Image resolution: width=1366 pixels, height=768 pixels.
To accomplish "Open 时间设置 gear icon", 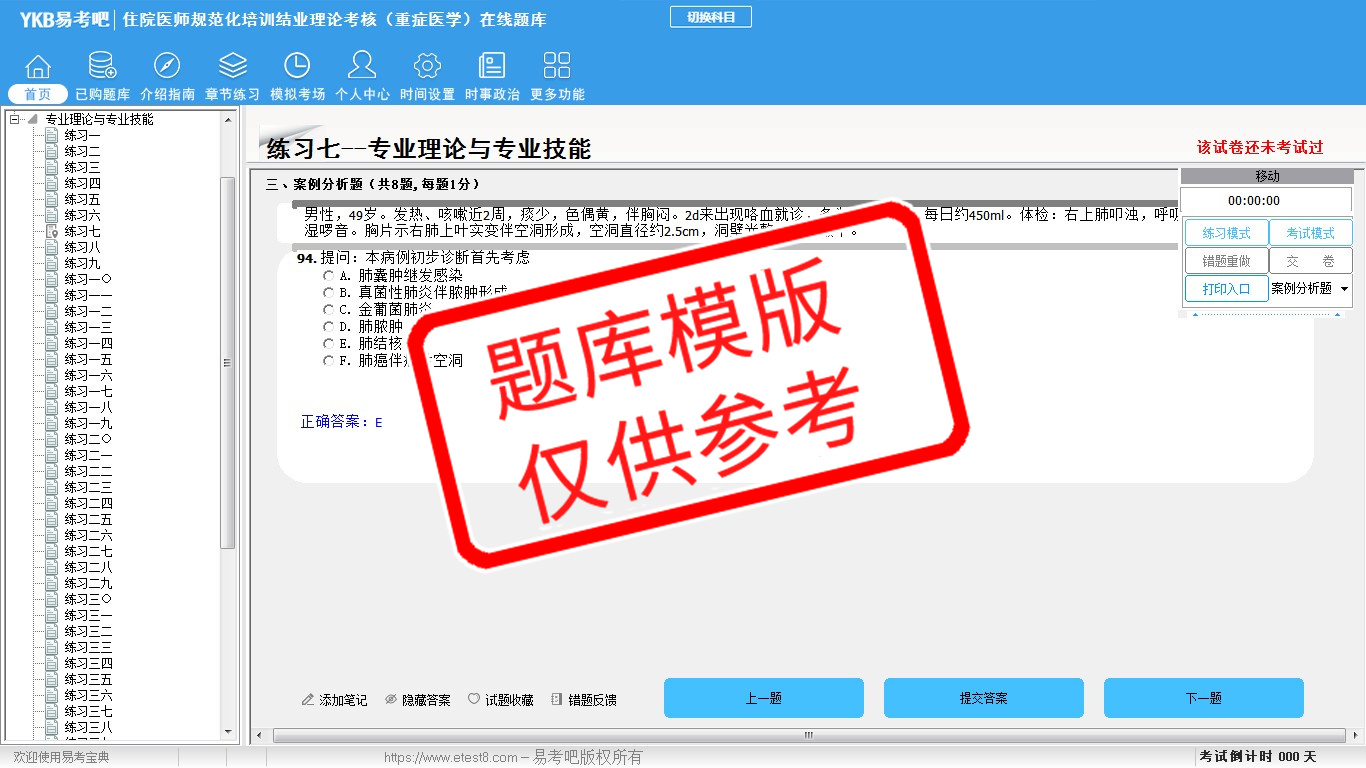I will [427, 67].
